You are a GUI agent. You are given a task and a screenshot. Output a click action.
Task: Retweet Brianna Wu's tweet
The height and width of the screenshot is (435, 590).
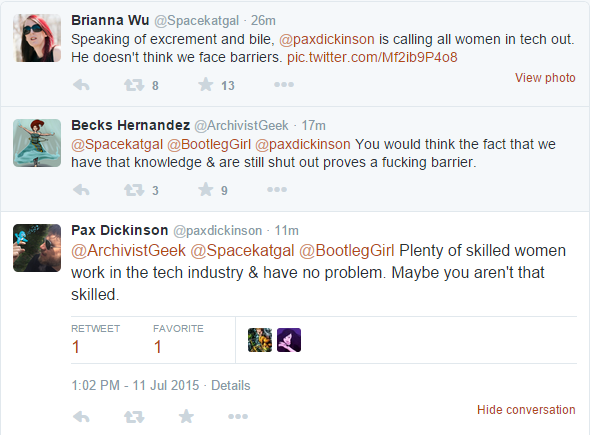(134, 85)
